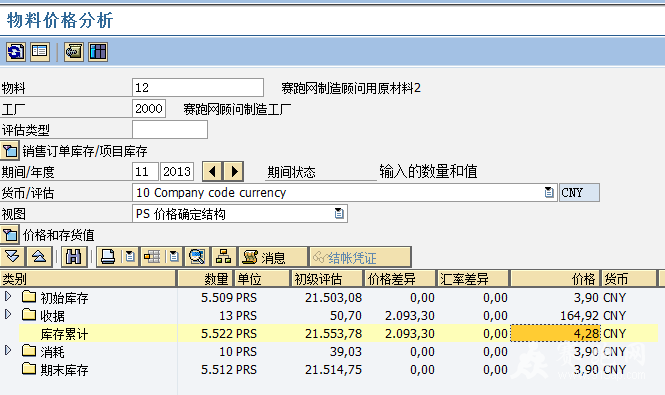Click the change layout grid icon
The width and height of the screenshot is (665, 395).
click(152, 257)
